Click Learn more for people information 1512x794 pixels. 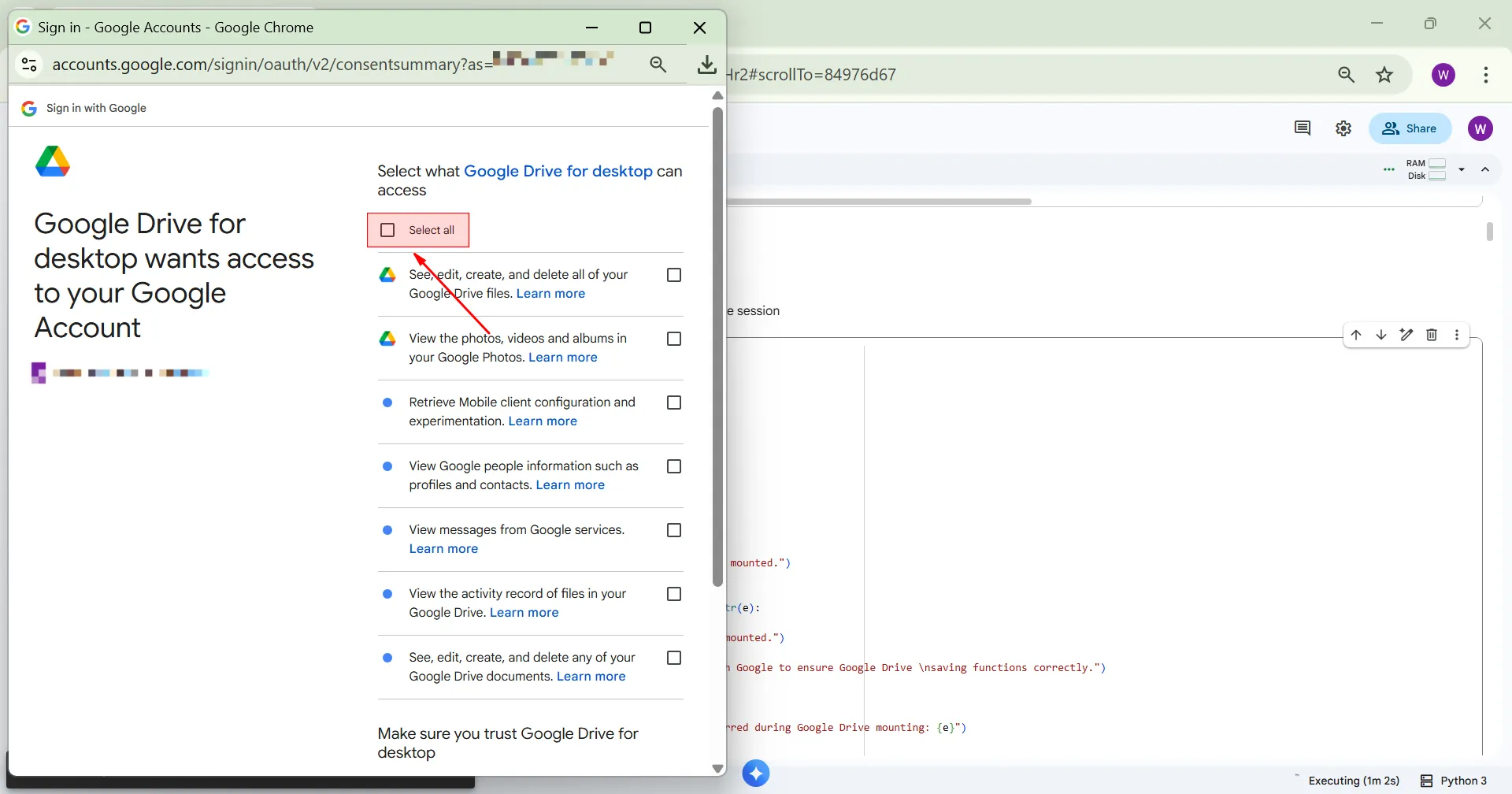[570, 485]
